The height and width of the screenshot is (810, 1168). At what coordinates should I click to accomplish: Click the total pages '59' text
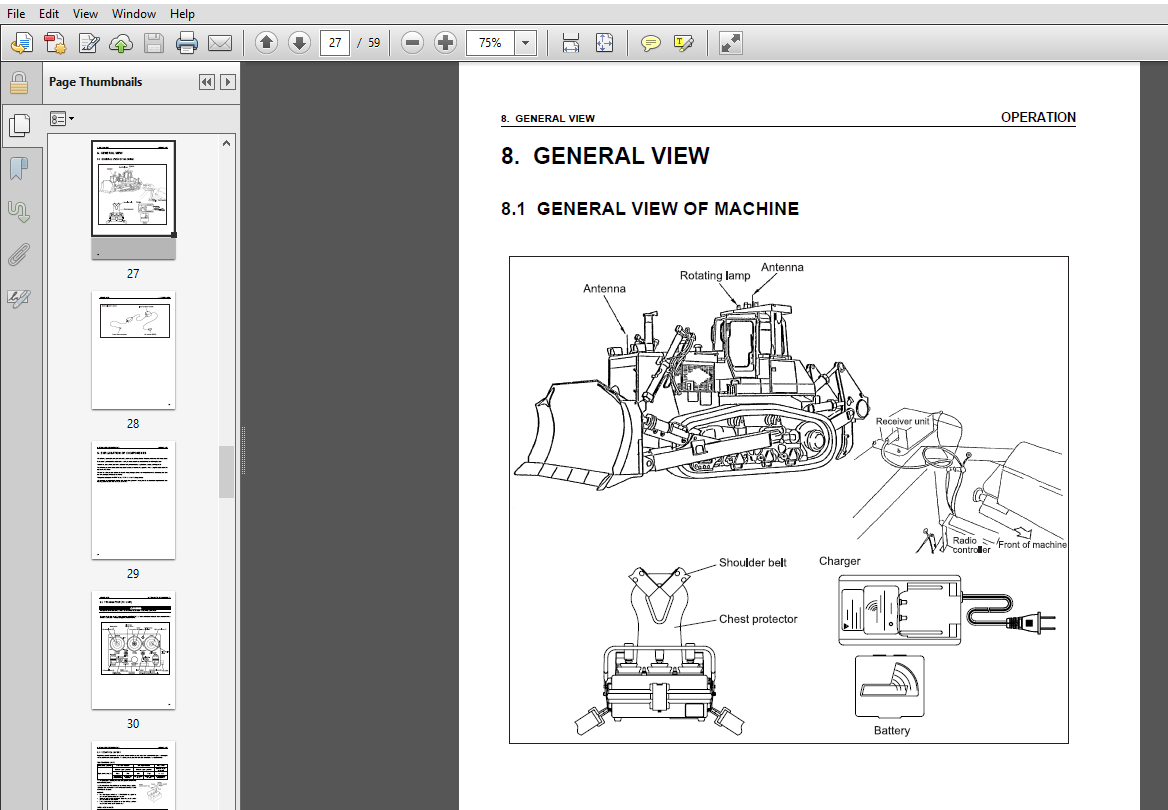[374, 43]
